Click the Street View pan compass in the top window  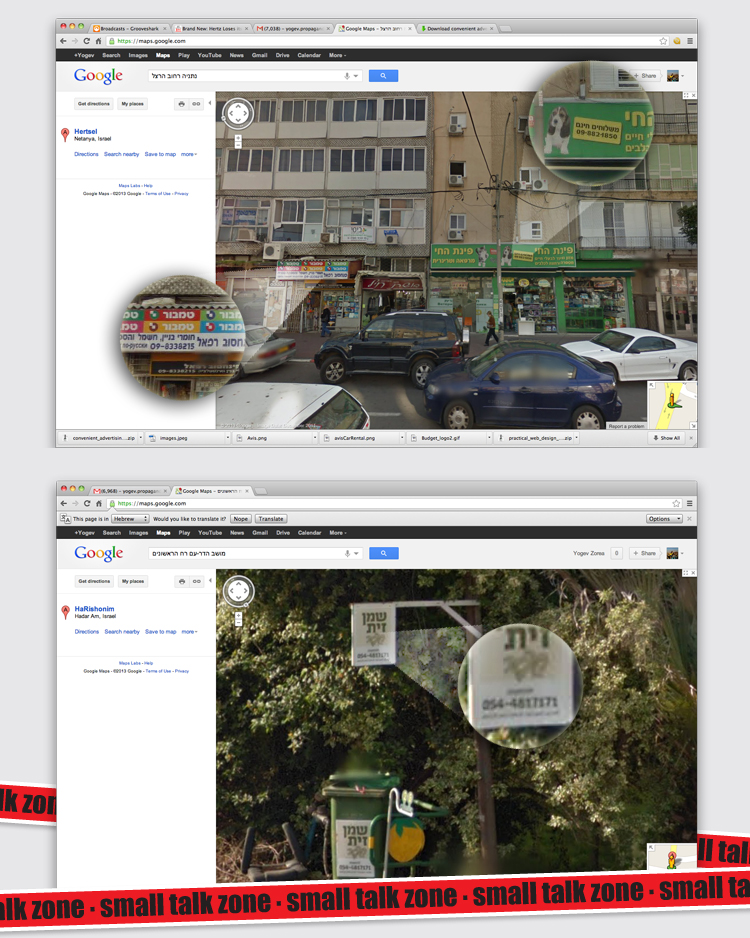[x=238, y=114]
